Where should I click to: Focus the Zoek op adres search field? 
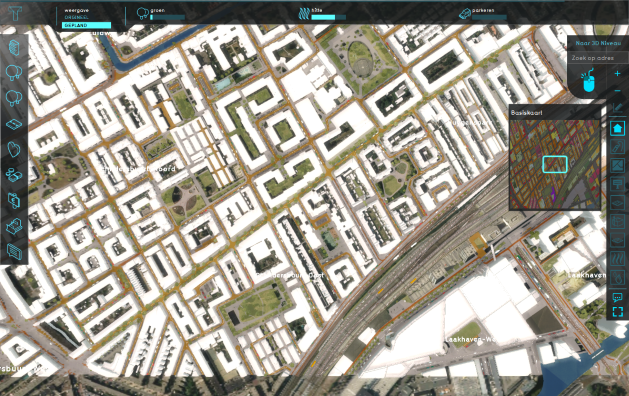pos(598,58)
